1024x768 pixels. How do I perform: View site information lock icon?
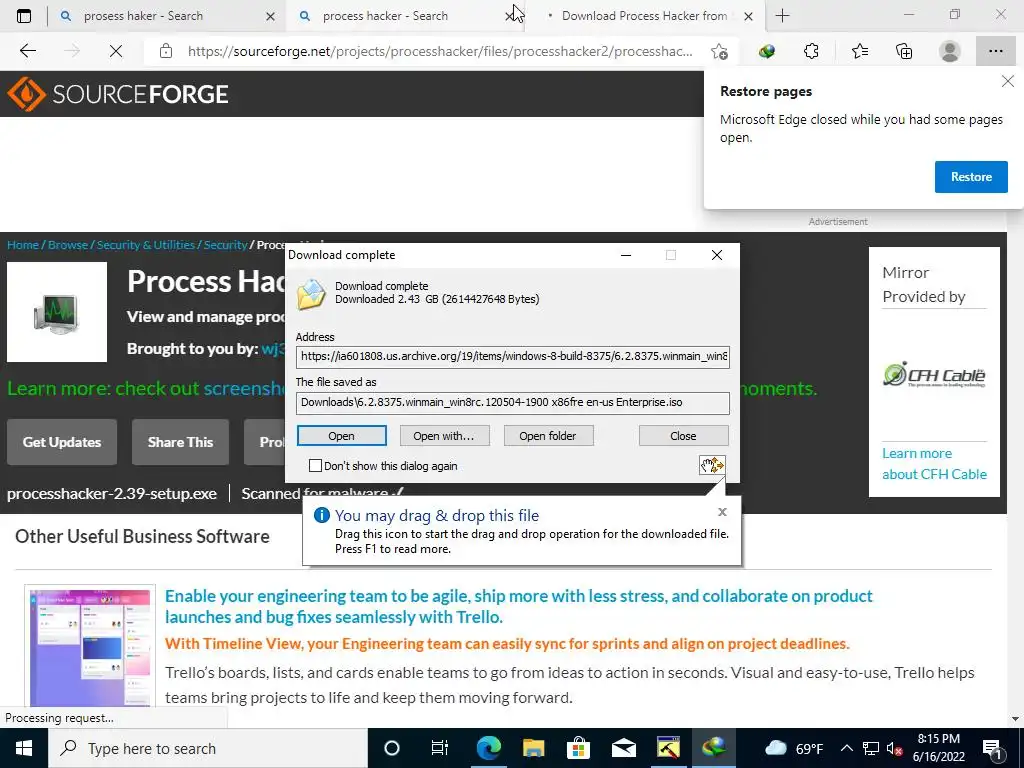[166, 51]
